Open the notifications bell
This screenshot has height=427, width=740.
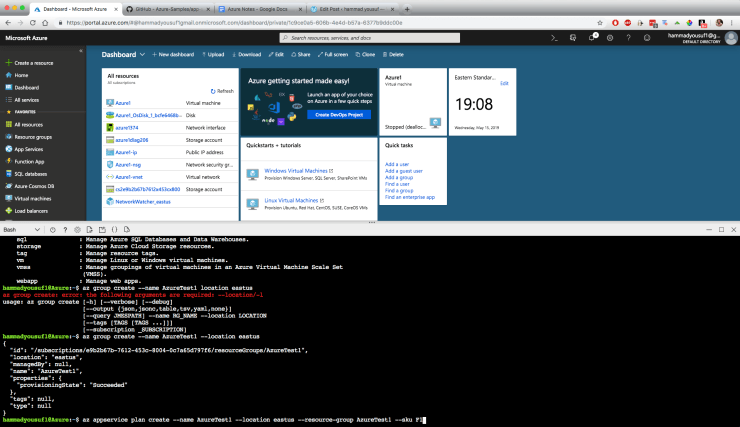592,38
